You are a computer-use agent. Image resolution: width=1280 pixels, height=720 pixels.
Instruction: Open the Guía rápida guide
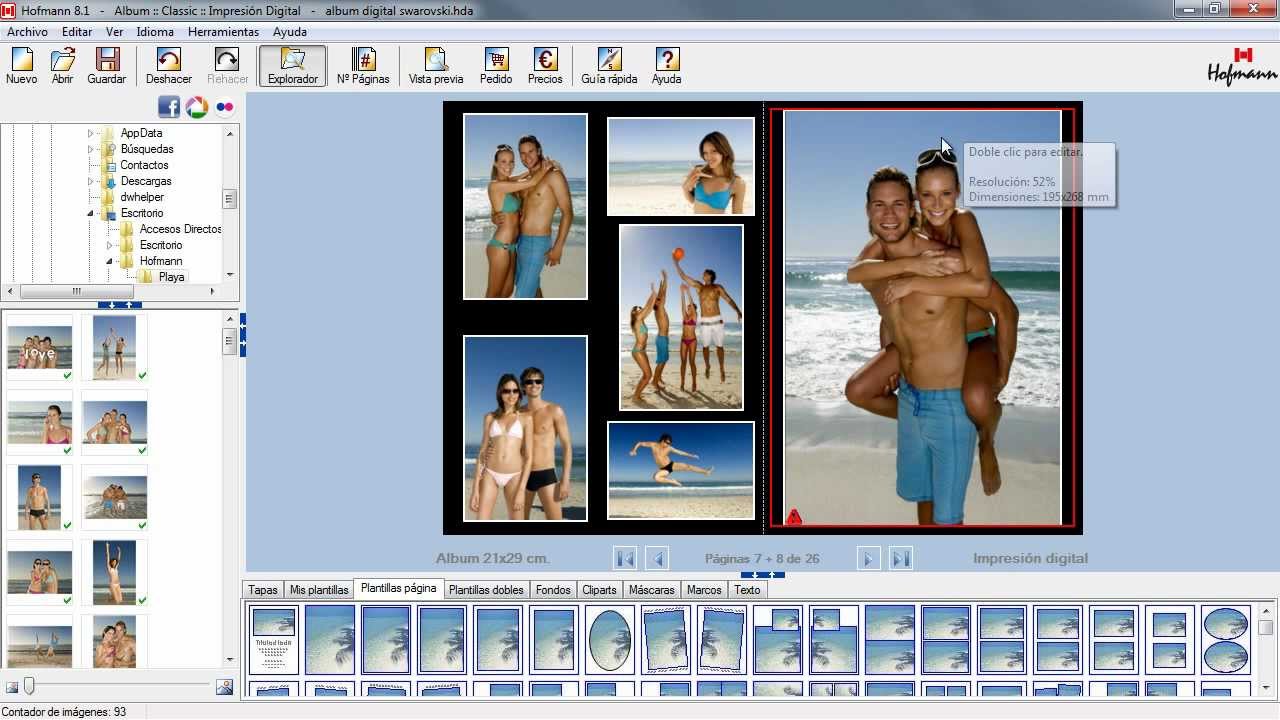coord(609,66)
